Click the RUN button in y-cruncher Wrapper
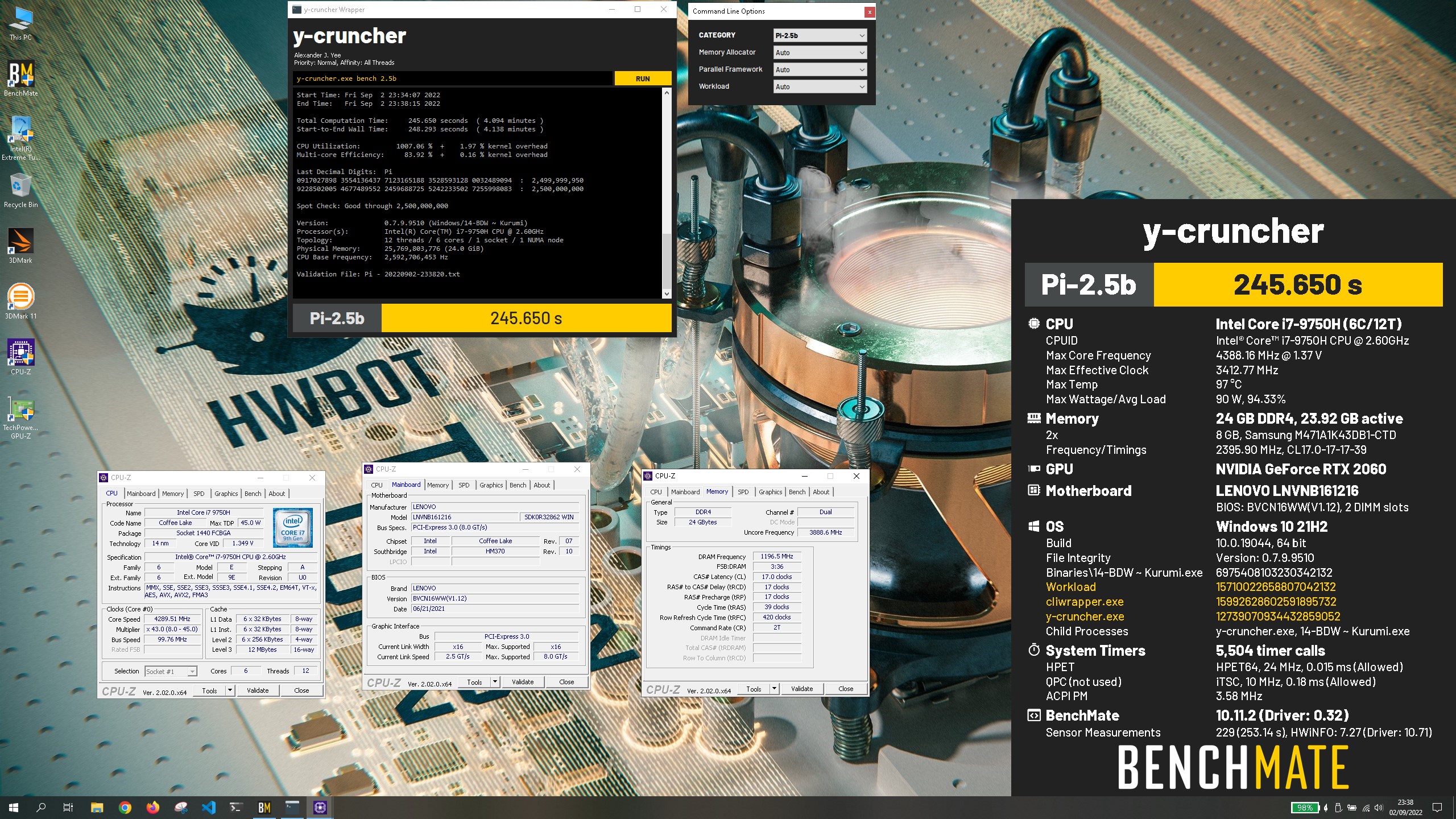 (x=643, y=78)
